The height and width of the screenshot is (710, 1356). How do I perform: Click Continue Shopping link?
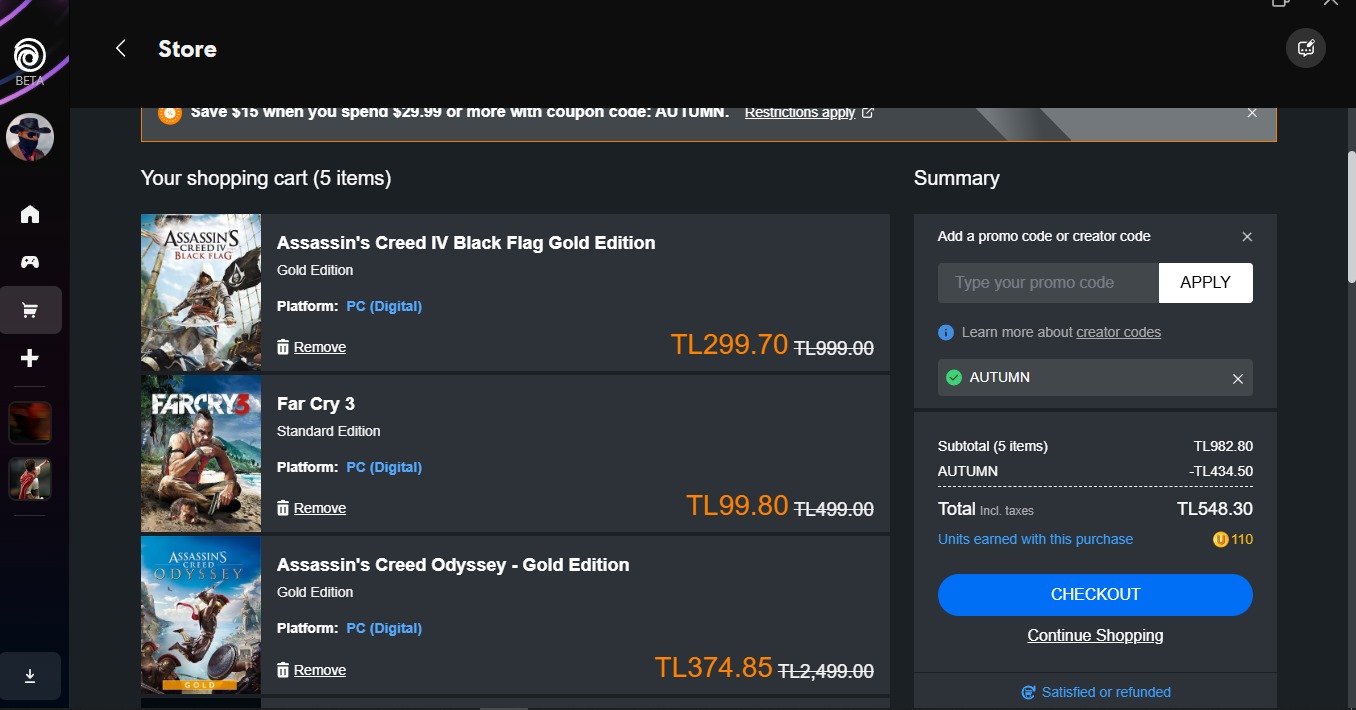(x=1095, y=636)
